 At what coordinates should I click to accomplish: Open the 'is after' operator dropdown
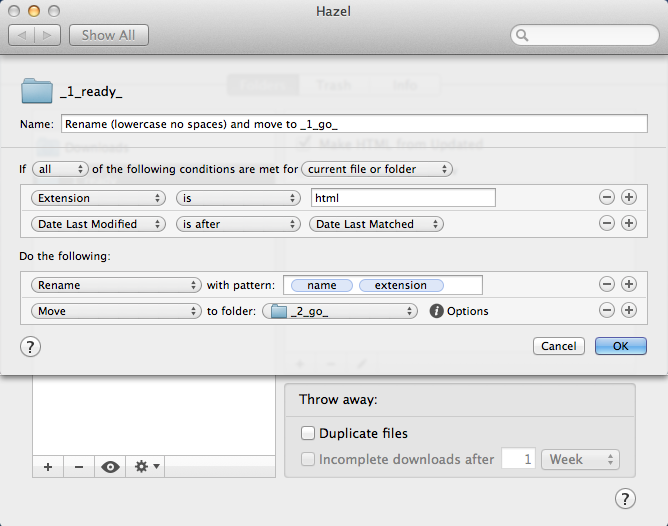coord(239,224)
